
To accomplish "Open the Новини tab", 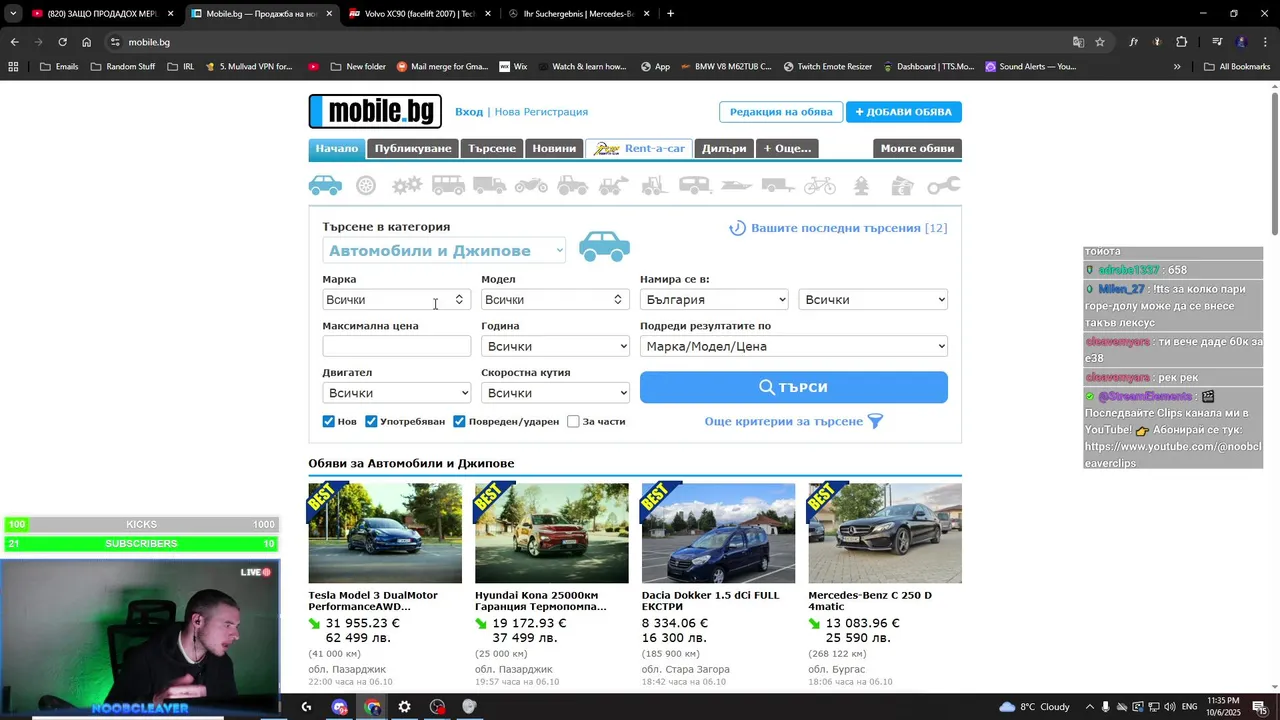I will (x=554, y=148).
